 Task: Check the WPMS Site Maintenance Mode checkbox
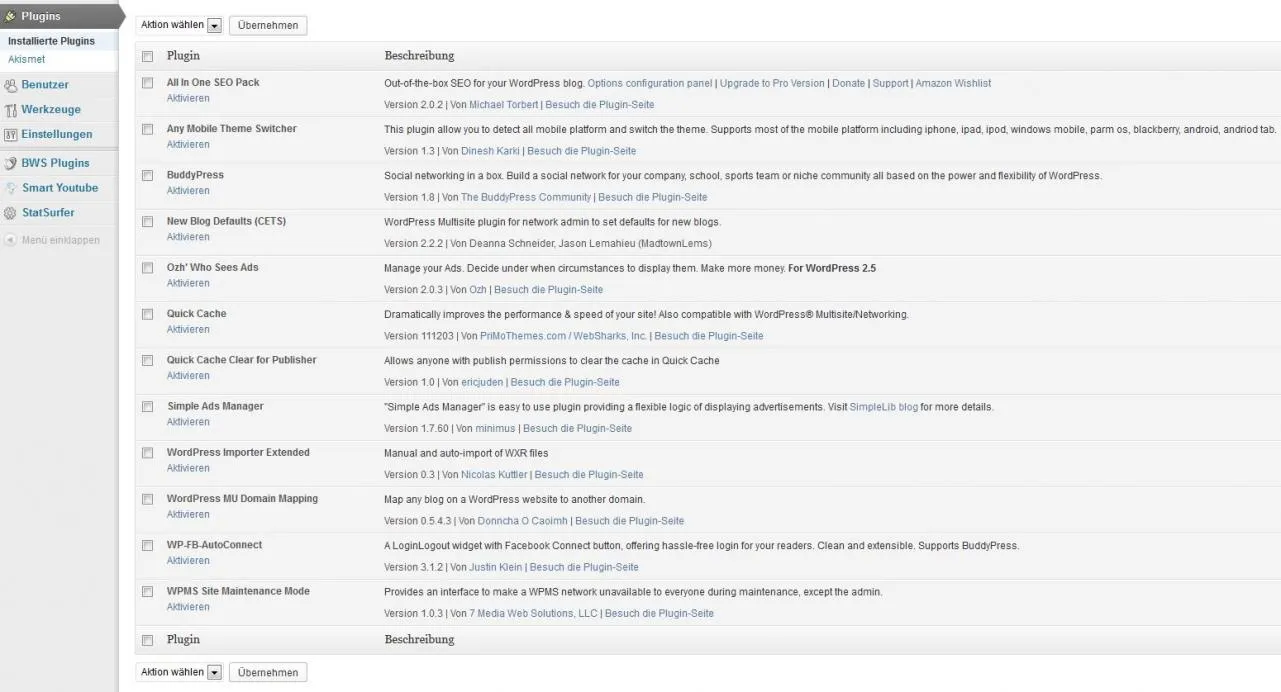148,592
